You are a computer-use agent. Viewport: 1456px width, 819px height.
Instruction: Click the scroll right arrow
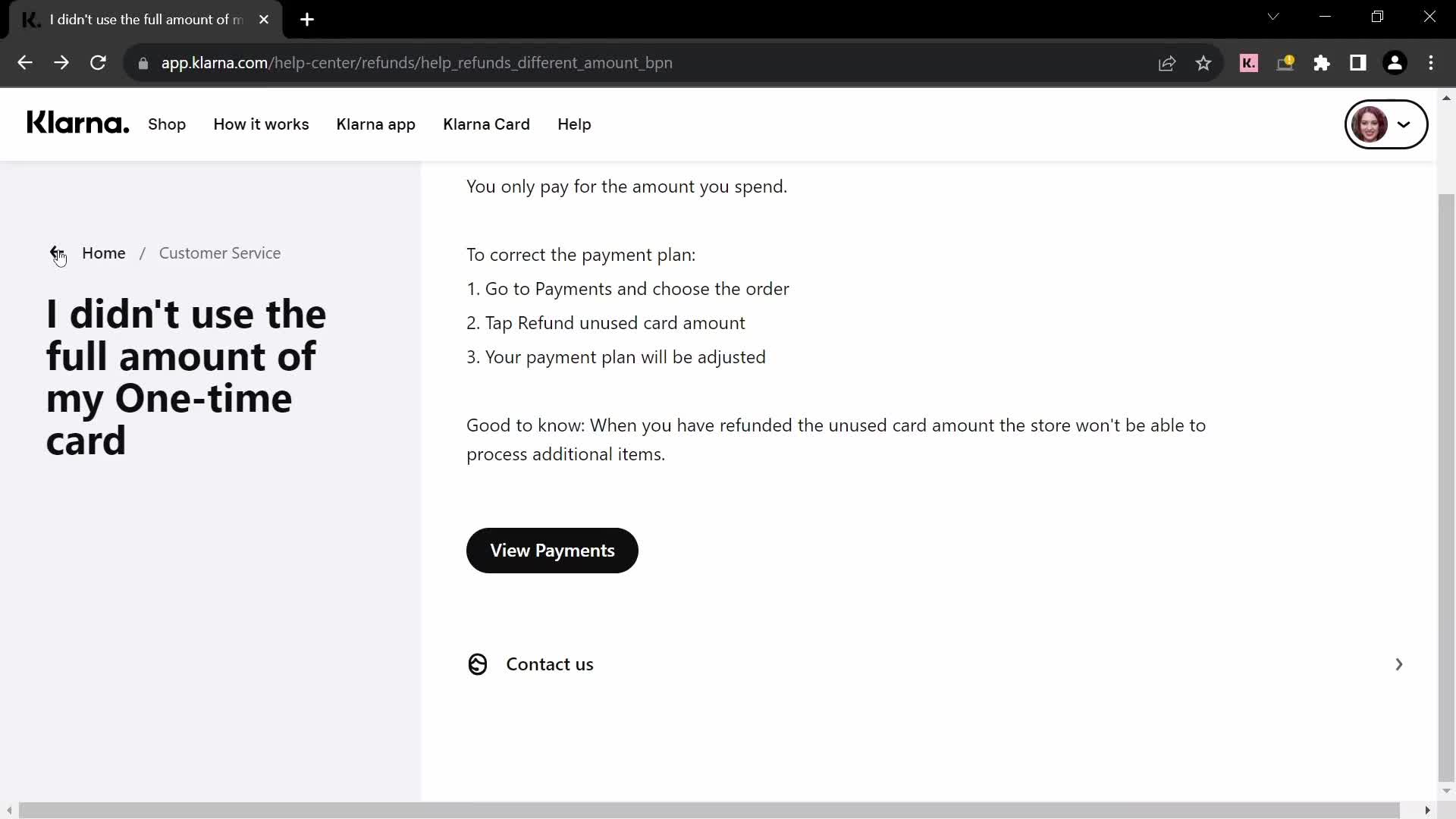pos(1427,810)
